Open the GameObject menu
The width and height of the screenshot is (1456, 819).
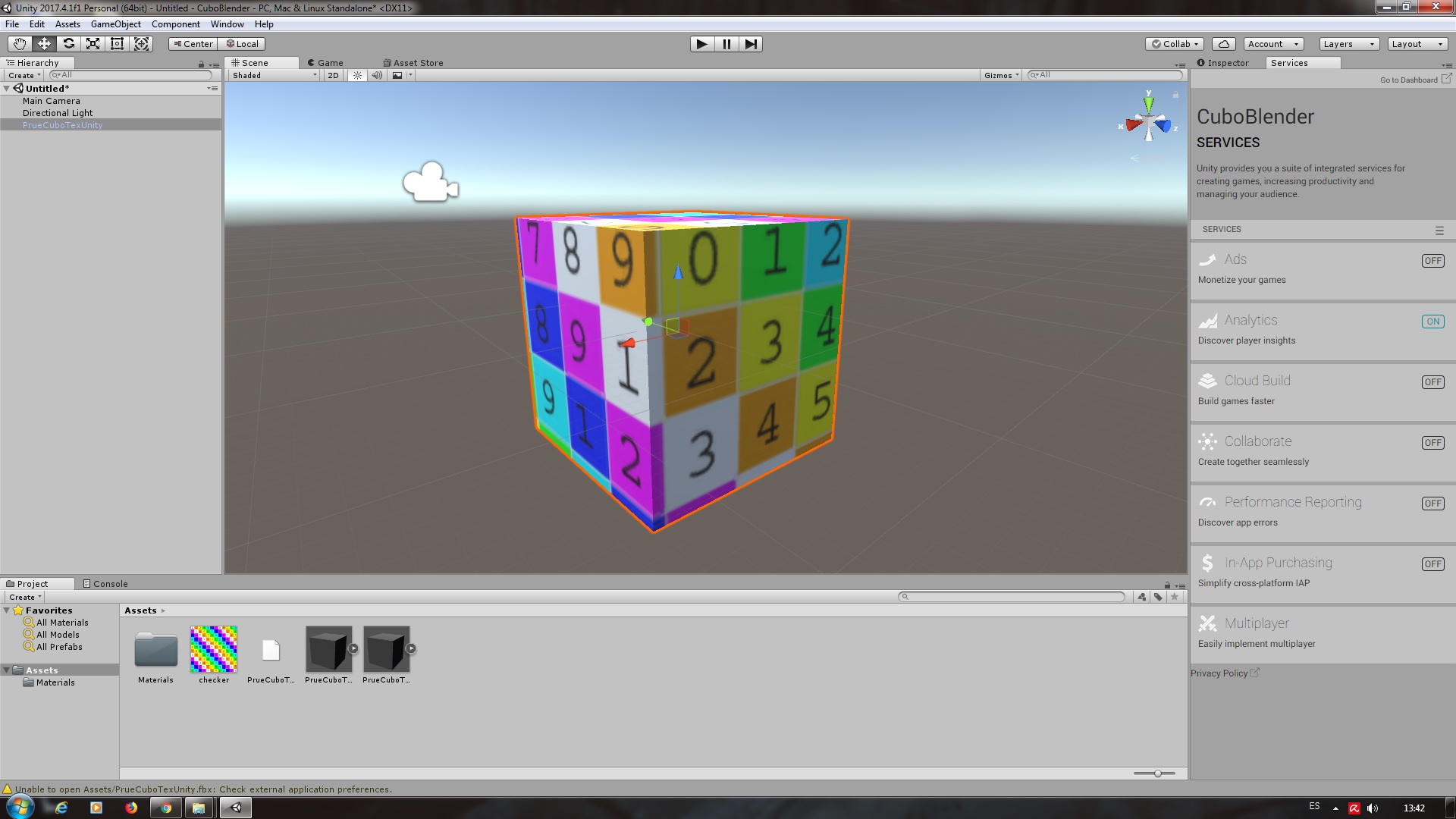click(115, 24)
